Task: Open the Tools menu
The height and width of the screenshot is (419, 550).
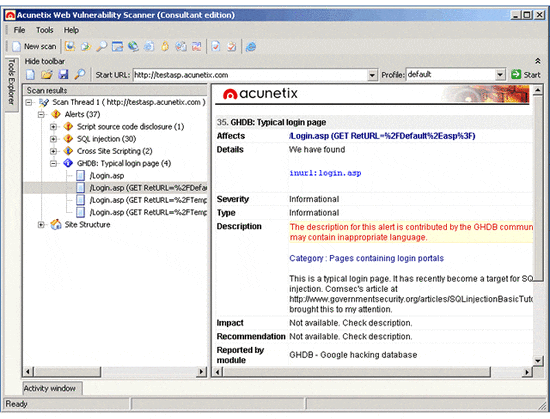Action: coord(45,30)
